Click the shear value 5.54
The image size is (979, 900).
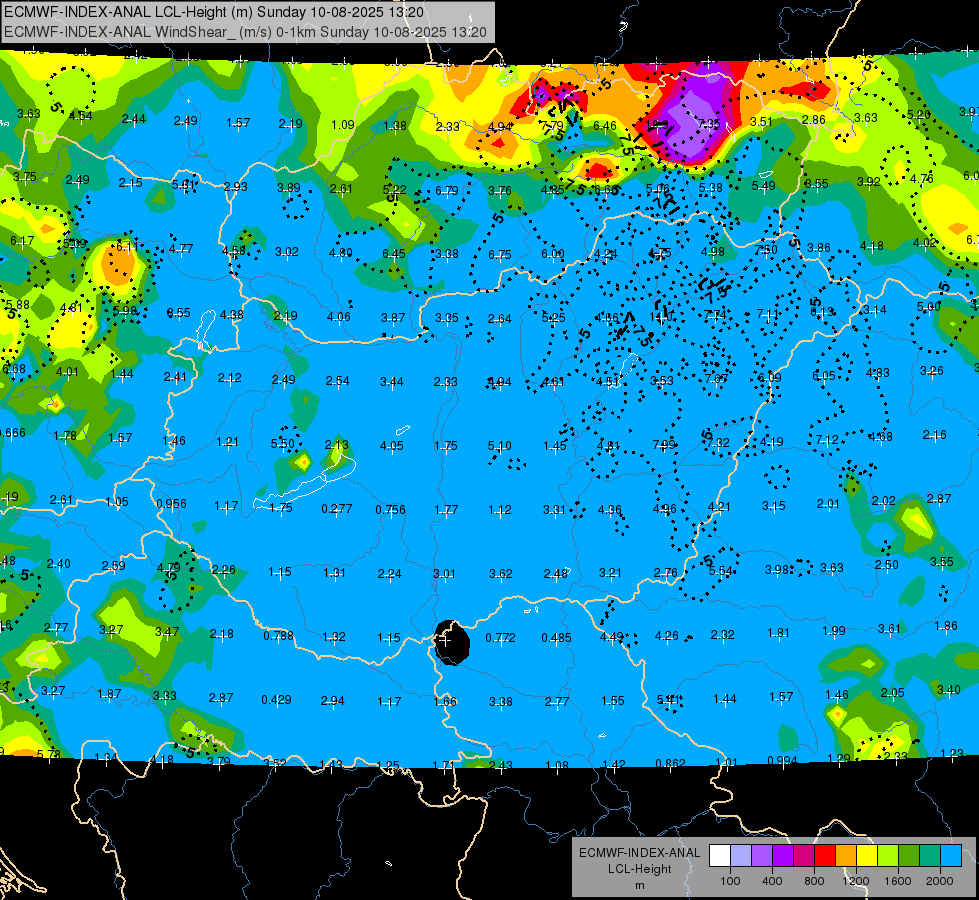click(721, 570)
